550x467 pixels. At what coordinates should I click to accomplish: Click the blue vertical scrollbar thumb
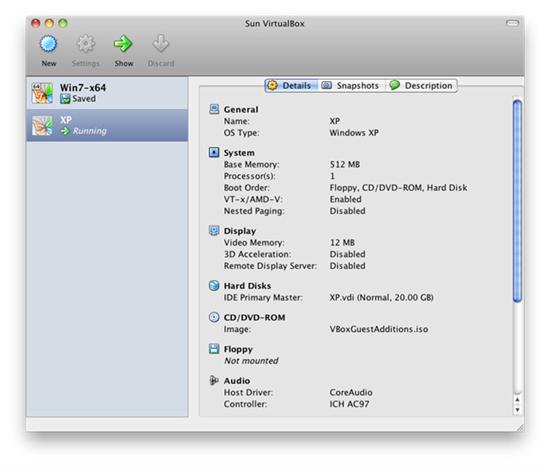pyautogui.click(x=517, y=201)
